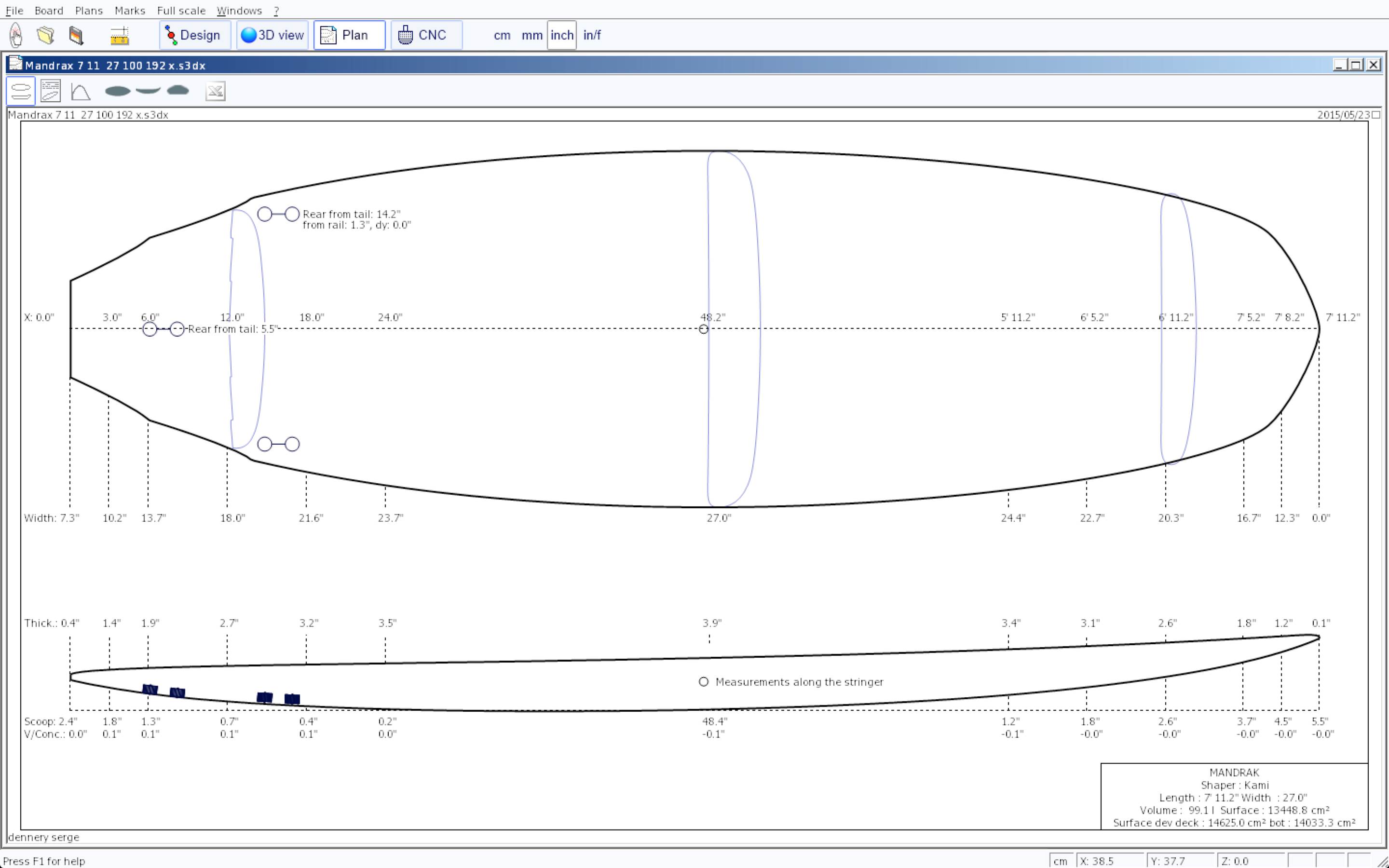Viewport: 1389px width, 868px height.
Task: Switch to CNC mode
Action: tap(426, 35)
